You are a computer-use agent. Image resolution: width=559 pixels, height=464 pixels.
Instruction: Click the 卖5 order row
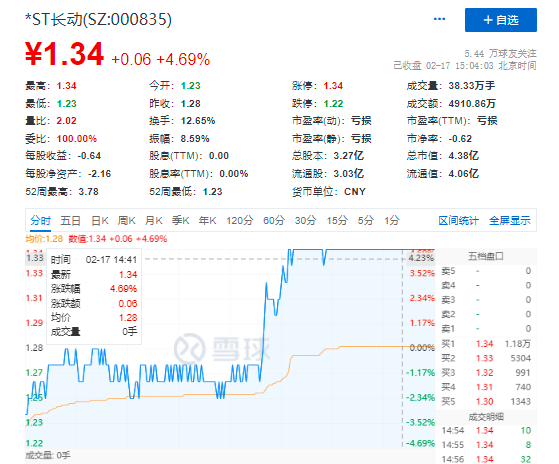486,271
